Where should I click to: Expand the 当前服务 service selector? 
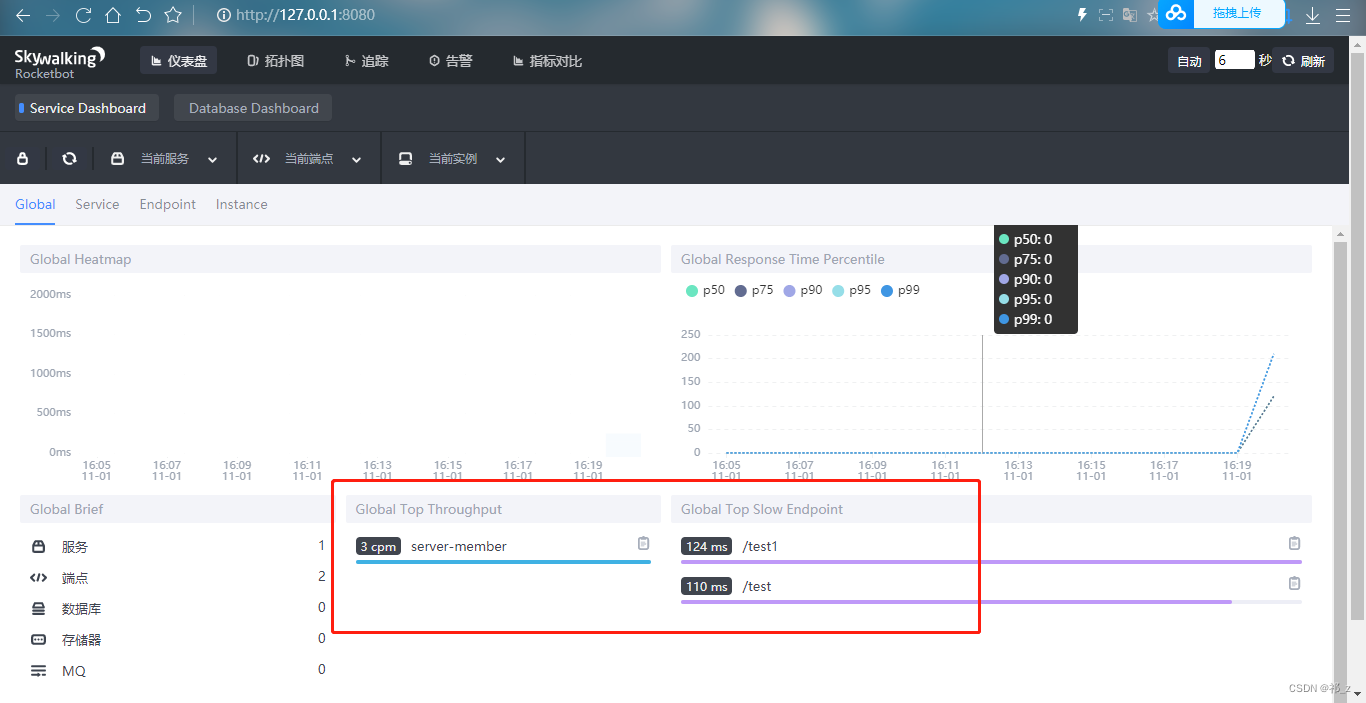click(x=164, y=159)
